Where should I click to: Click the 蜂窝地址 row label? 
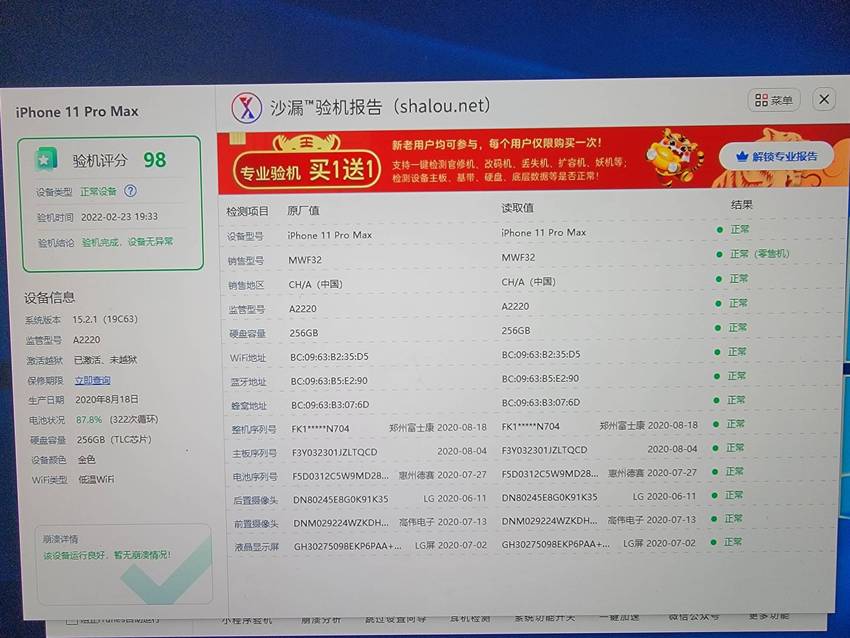249,405
